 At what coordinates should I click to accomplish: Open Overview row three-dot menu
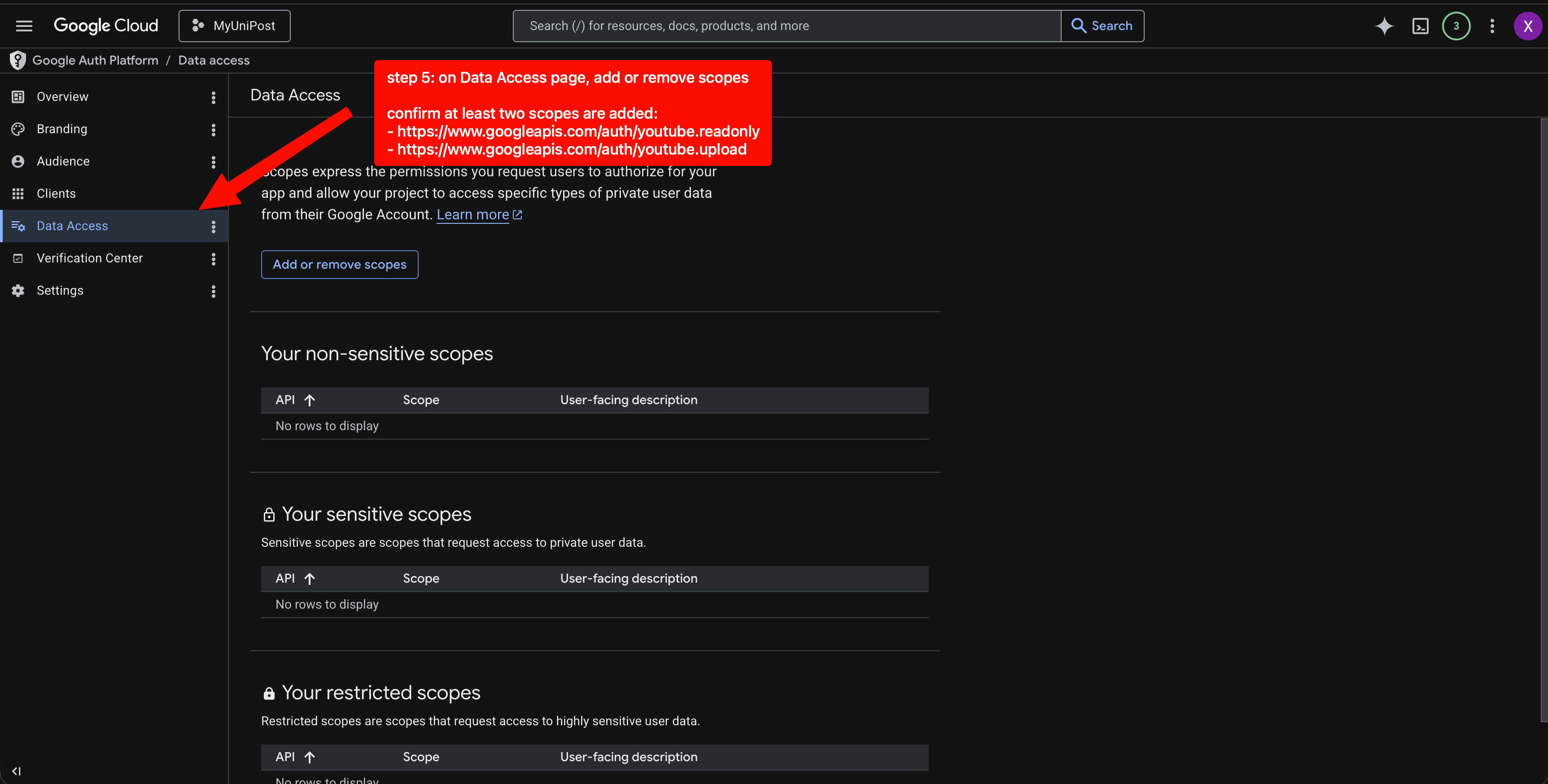click(x=213, y=97)
